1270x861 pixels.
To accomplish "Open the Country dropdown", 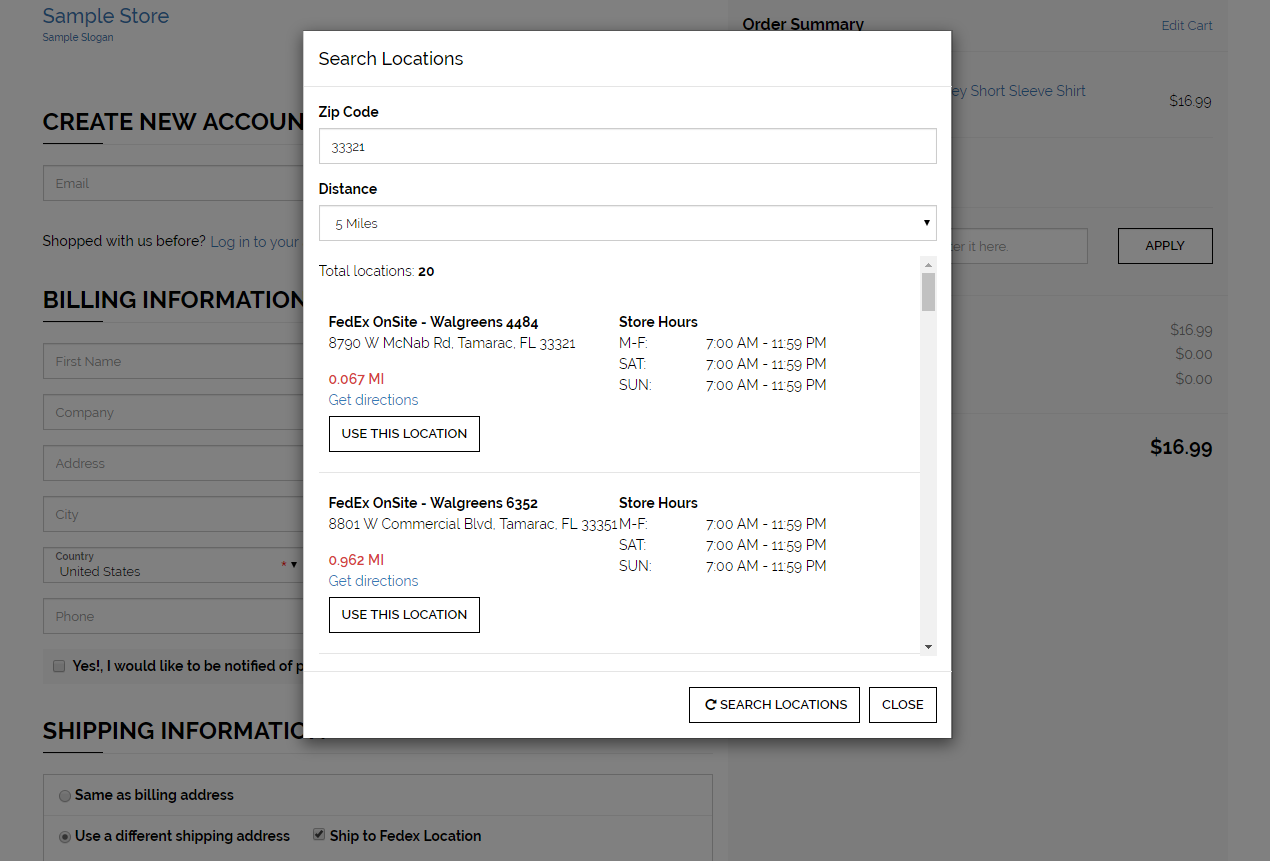I will point(173,565).
